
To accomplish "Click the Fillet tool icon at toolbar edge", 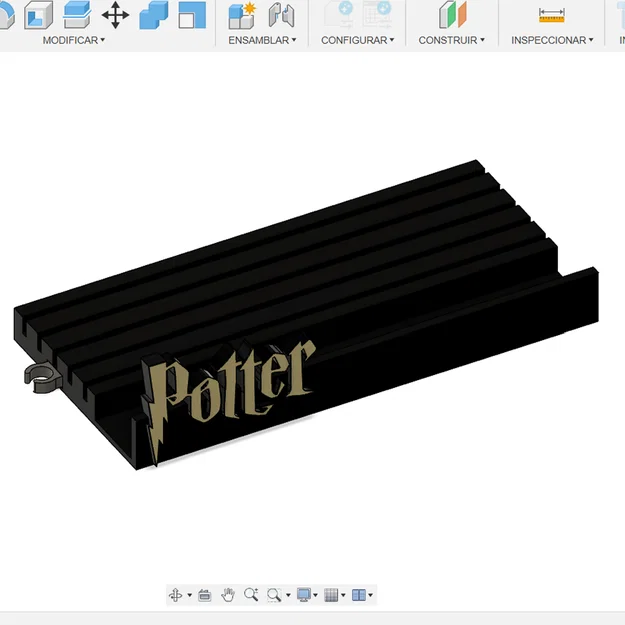I will pyautogui.click(x=7, y=15).
